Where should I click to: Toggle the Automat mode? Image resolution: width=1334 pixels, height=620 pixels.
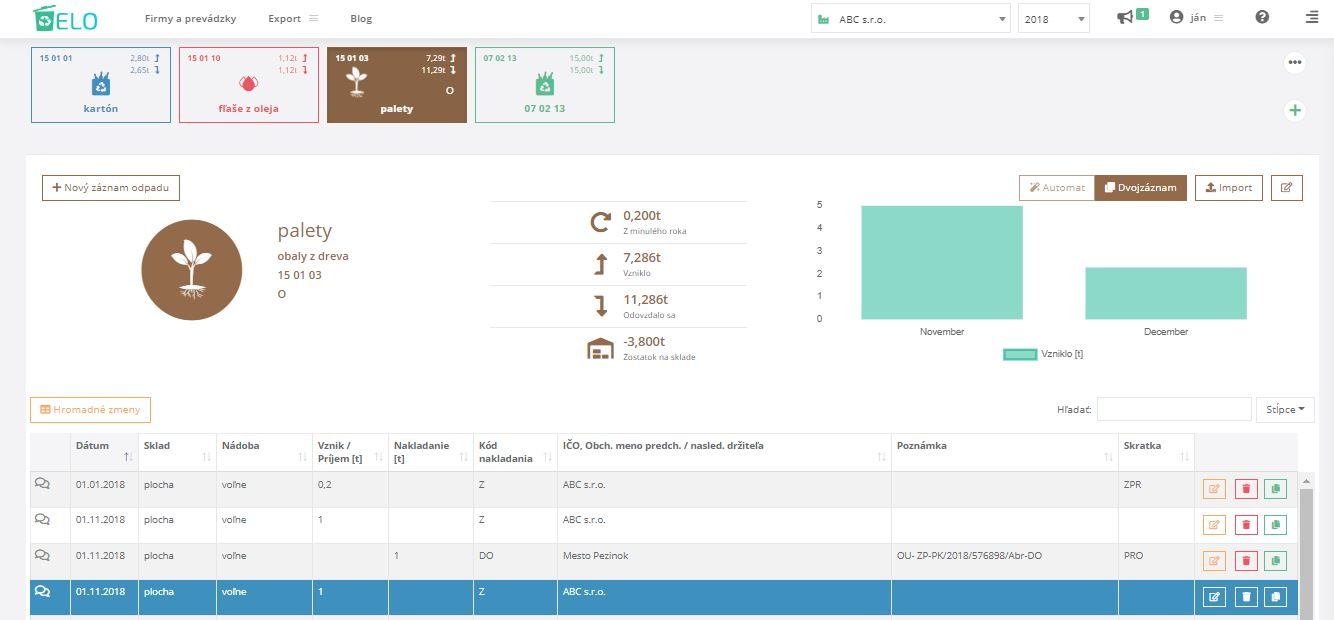point(1057,188)
